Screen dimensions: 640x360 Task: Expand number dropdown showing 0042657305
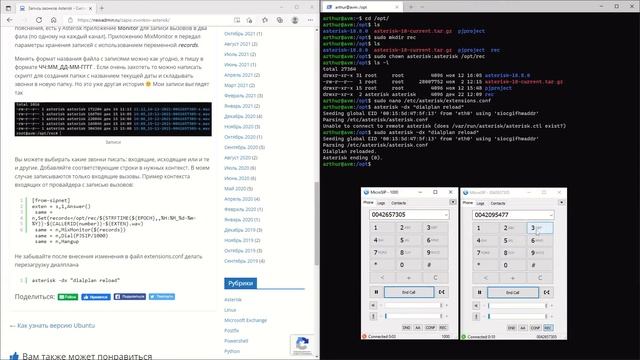coord(445,215)
